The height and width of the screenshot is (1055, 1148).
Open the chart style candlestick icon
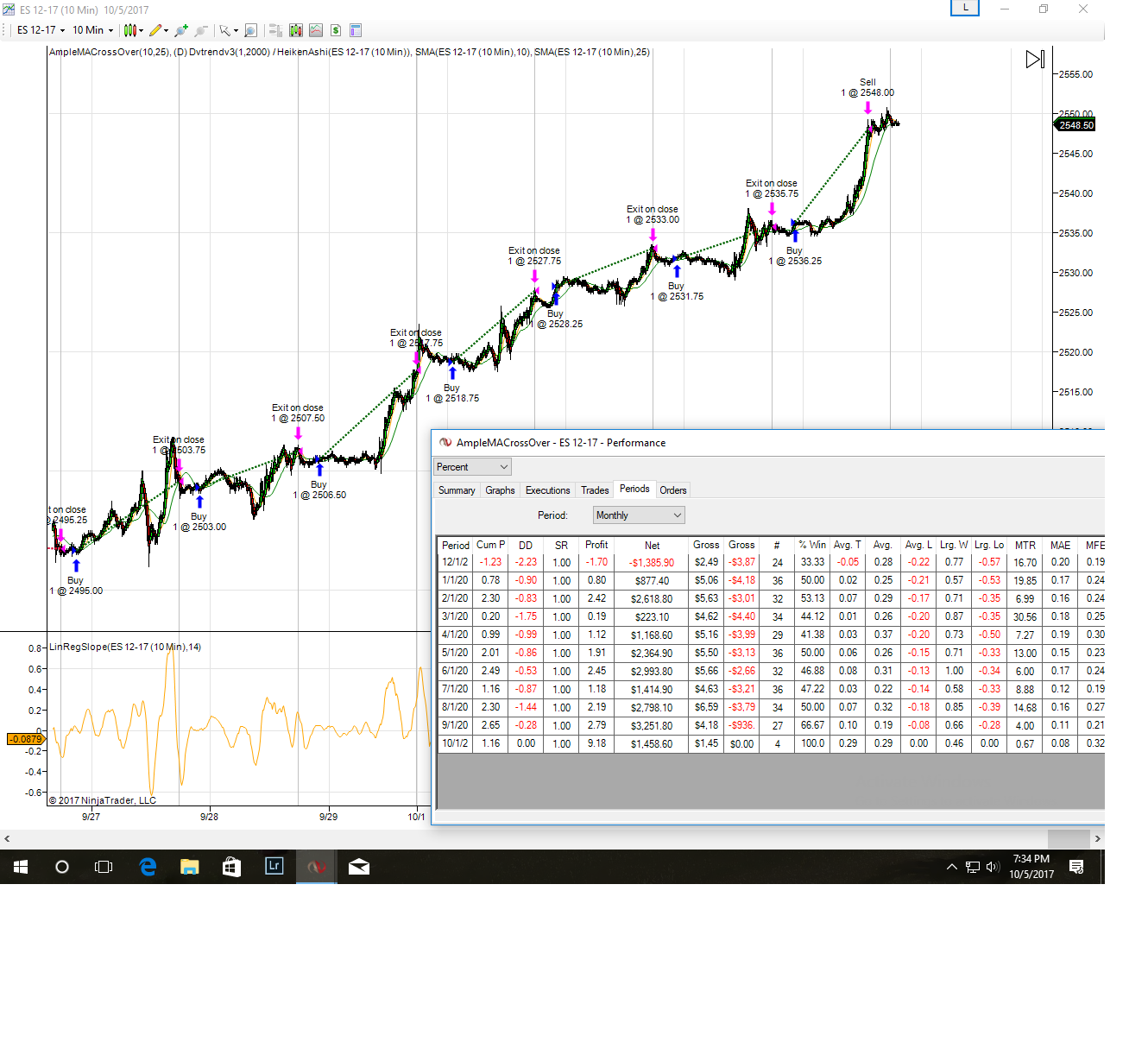tap(129, 30)
